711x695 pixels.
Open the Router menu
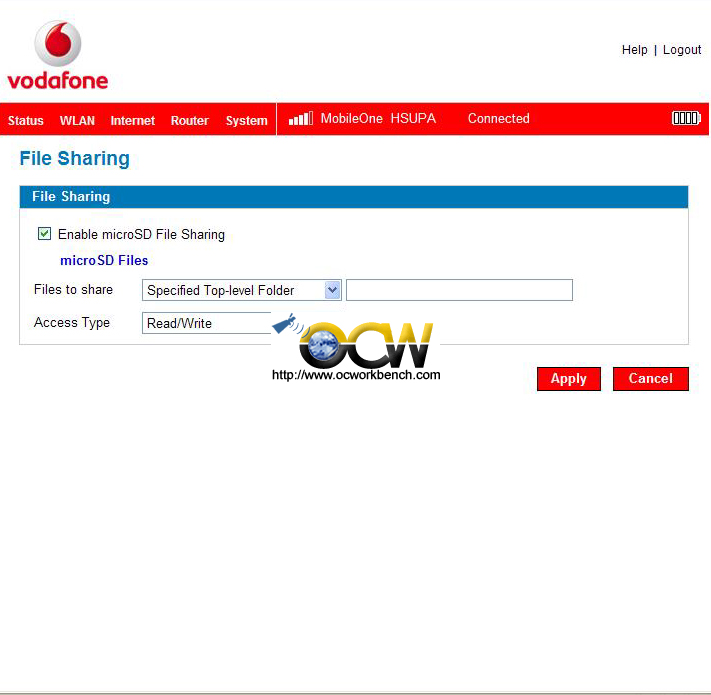click(x=190, y=121)
